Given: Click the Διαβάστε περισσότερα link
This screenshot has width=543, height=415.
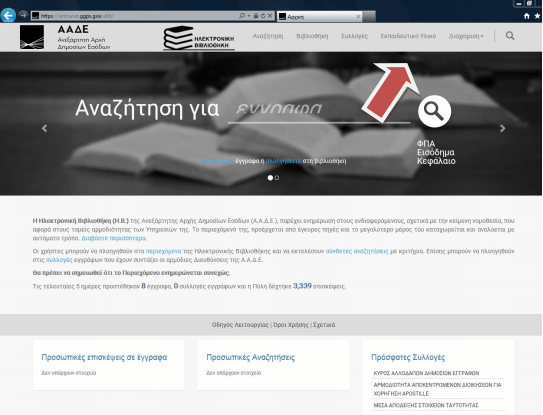Looking at the screenshot, I should click(114, 238).
